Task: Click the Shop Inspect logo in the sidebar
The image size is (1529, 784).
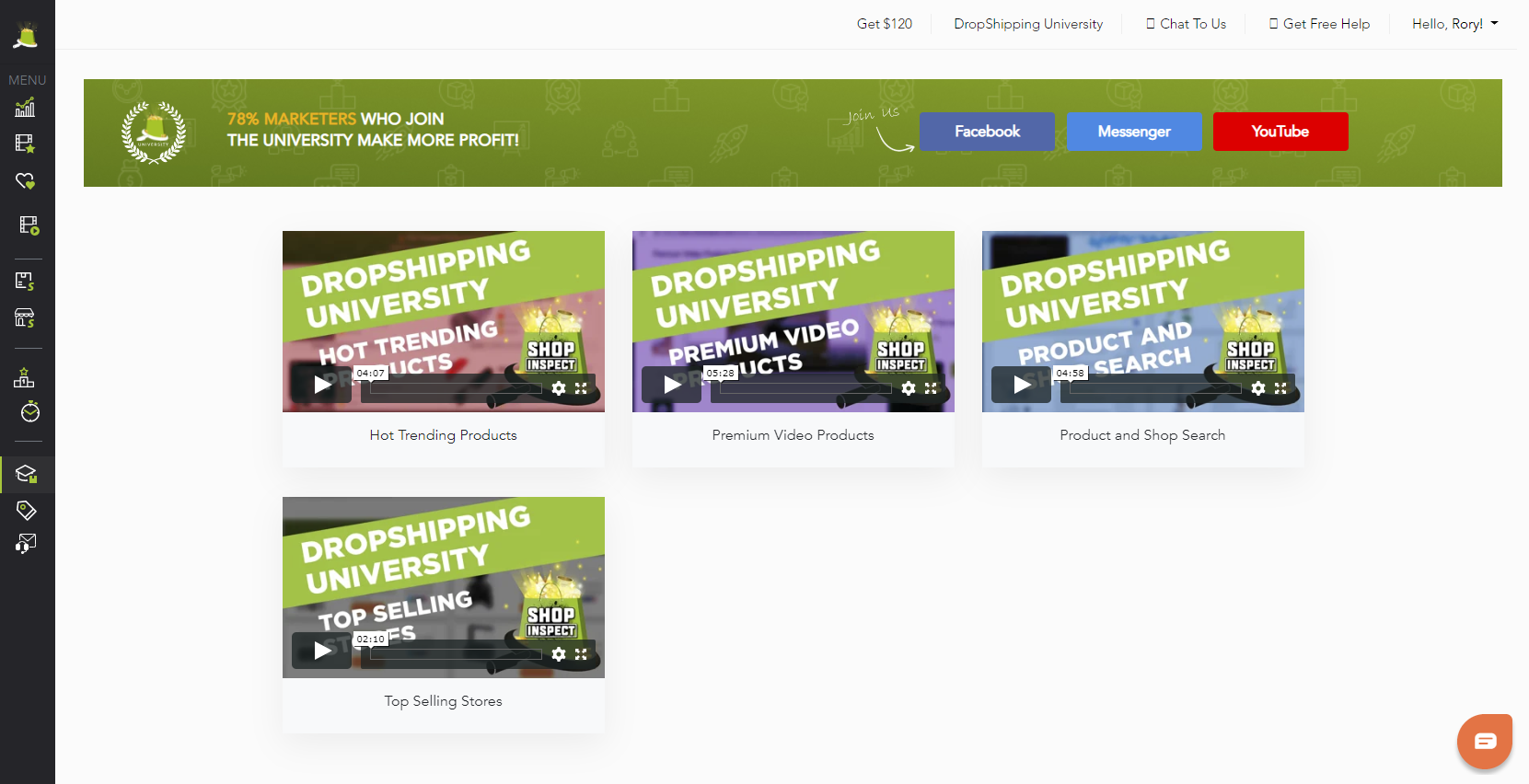Action: coord(26,35)
